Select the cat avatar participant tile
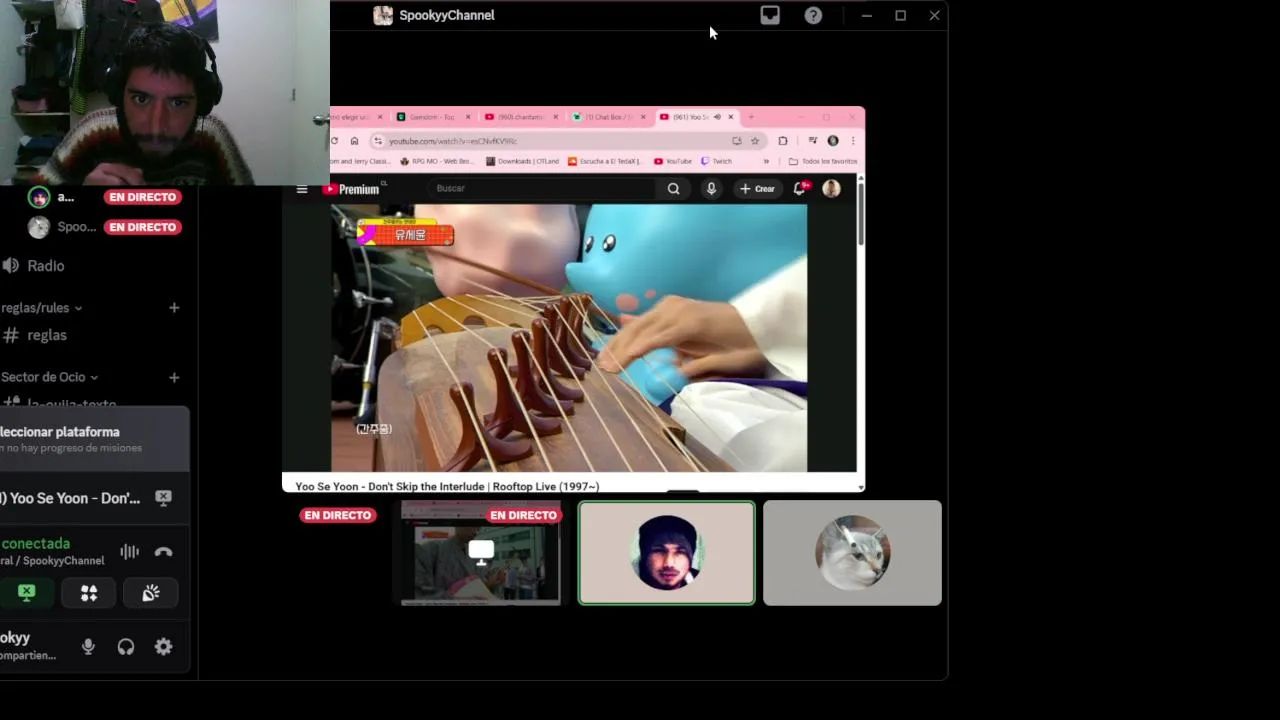The image size is (1280, 720). pos(852,553)
